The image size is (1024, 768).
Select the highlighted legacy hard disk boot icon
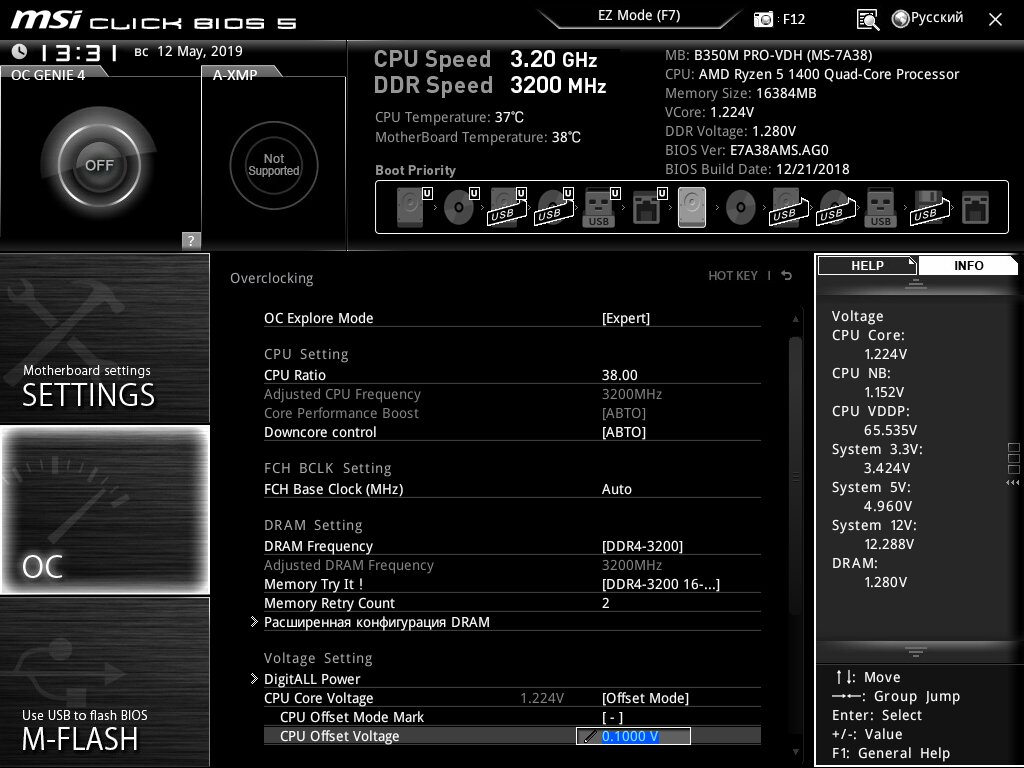[x=692, y=207]
